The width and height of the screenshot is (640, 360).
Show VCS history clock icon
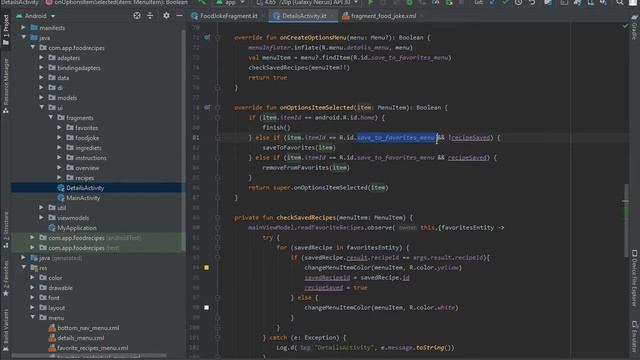[x=518, y=2]
